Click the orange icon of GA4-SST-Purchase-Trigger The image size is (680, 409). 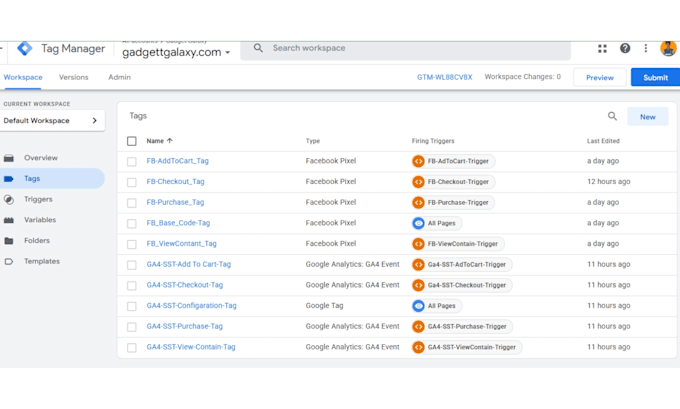[x=418, y=327]
